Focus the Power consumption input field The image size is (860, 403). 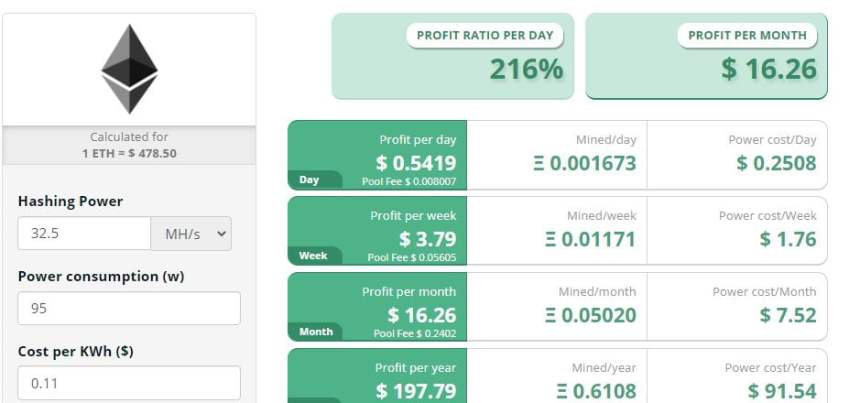tap(129, 308)
